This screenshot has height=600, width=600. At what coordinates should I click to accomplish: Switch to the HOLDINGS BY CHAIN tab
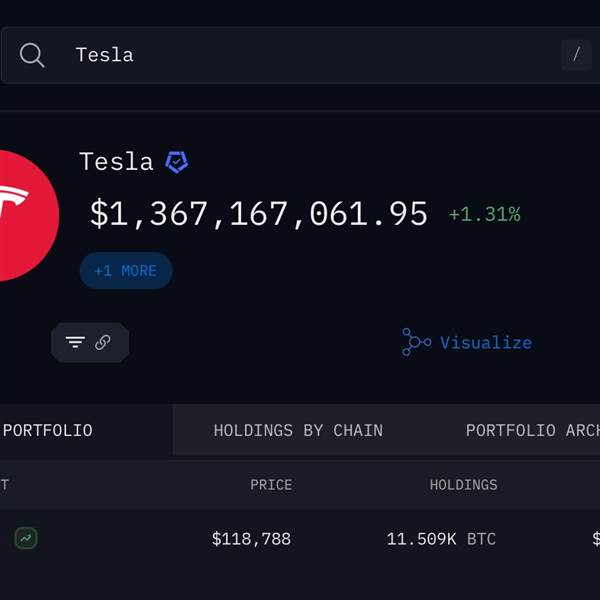(298, 430)
